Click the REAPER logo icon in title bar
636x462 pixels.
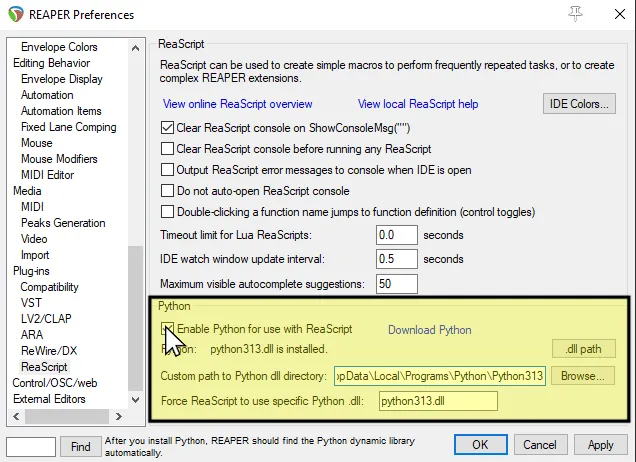coord(16,14)
